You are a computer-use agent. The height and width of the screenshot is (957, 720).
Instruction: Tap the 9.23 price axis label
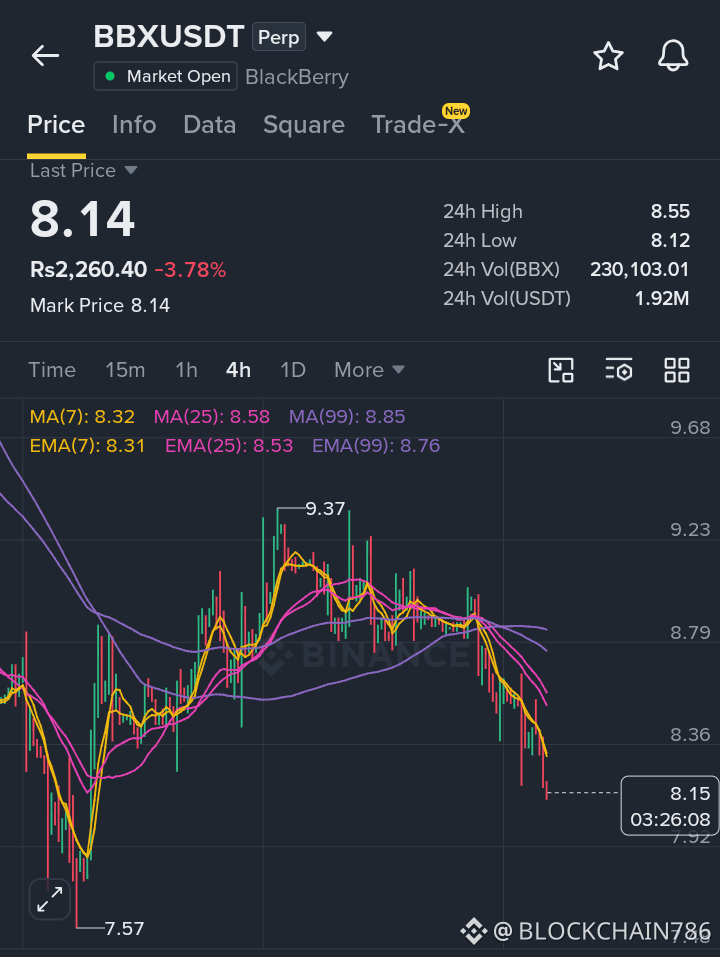[x=690, y=529]
